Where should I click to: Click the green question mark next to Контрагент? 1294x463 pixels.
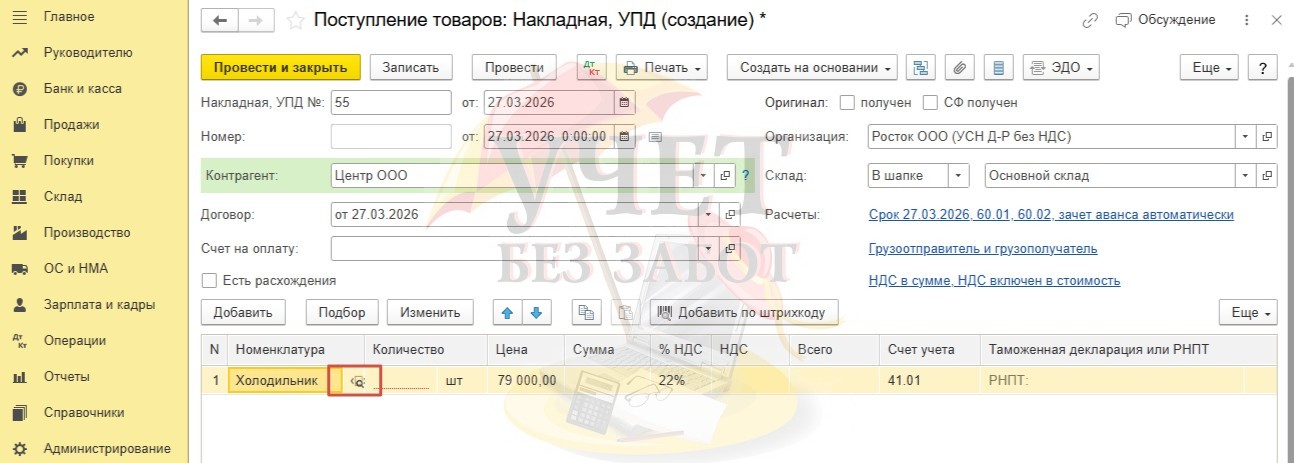point(746,175)
